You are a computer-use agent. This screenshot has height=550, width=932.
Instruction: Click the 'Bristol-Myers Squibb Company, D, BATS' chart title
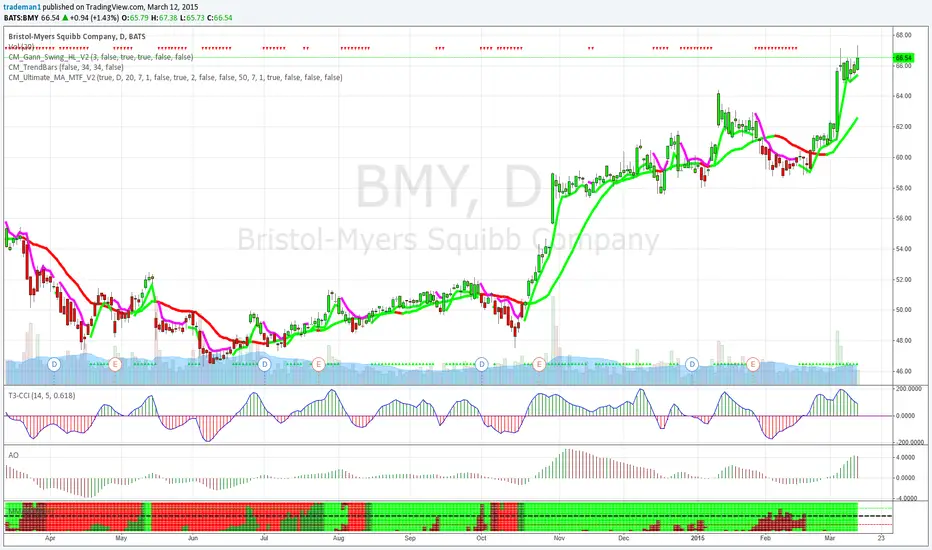77,36
